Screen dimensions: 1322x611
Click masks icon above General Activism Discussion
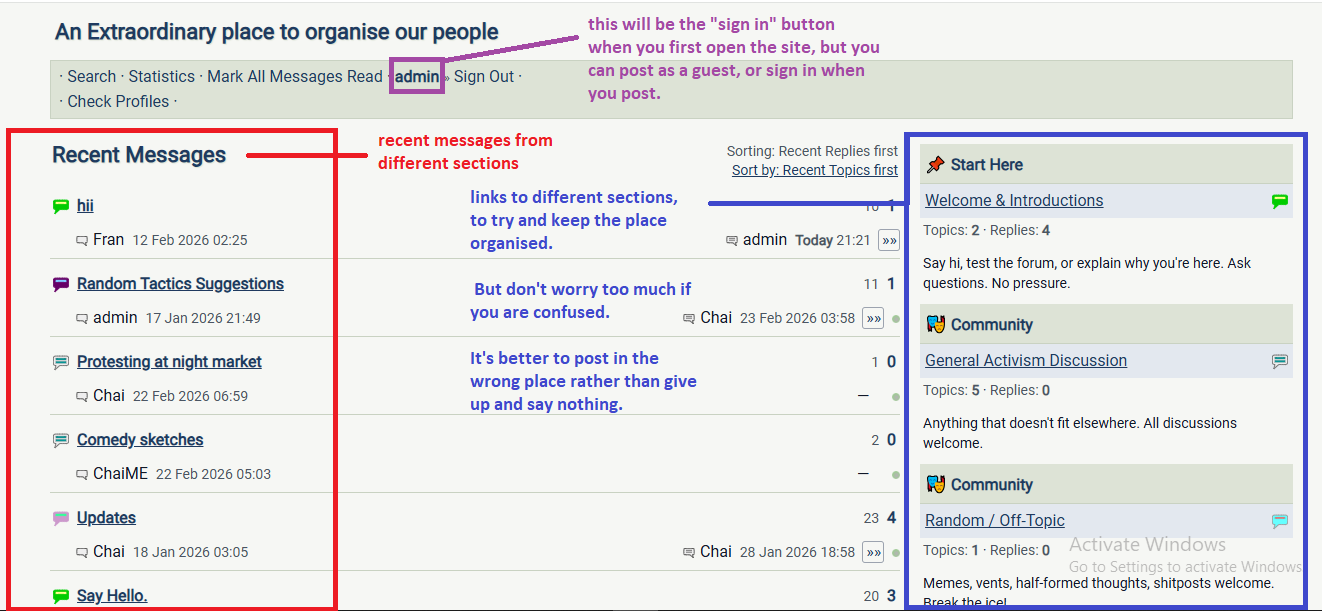click(x=935, y=325)
